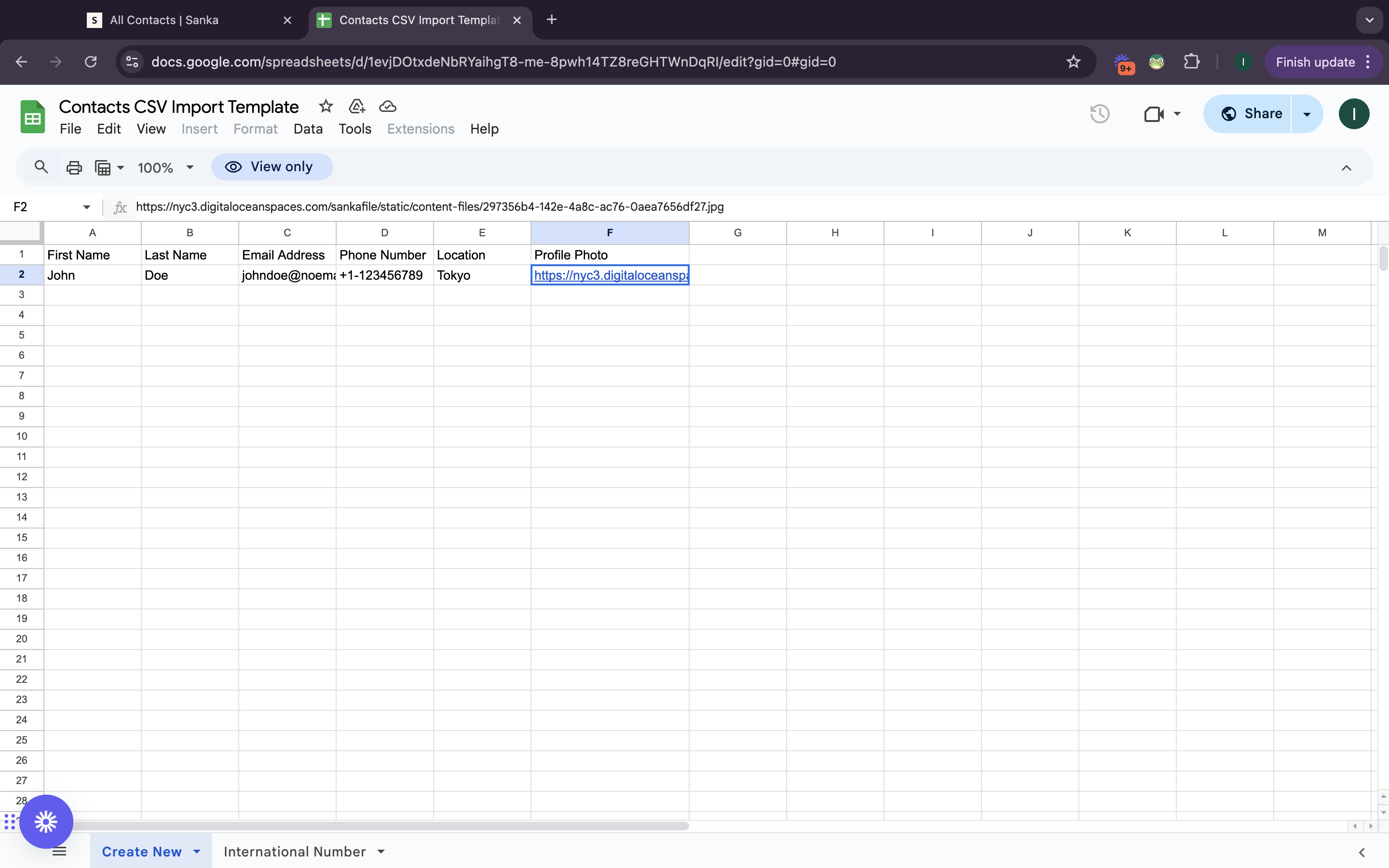This screenshot has height=868, width=1389.
Task: Bookmark this page with star icon
Action: pos(1073,62)
